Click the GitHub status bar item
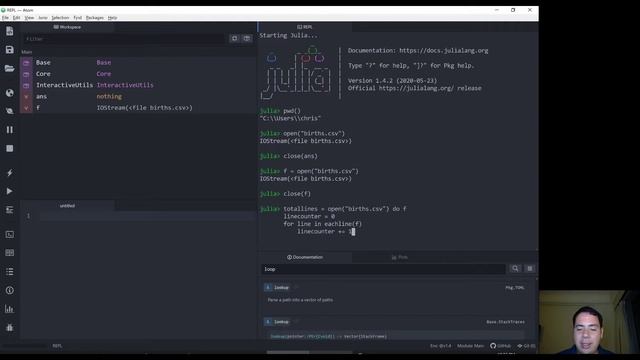 [x=500, y=346]
